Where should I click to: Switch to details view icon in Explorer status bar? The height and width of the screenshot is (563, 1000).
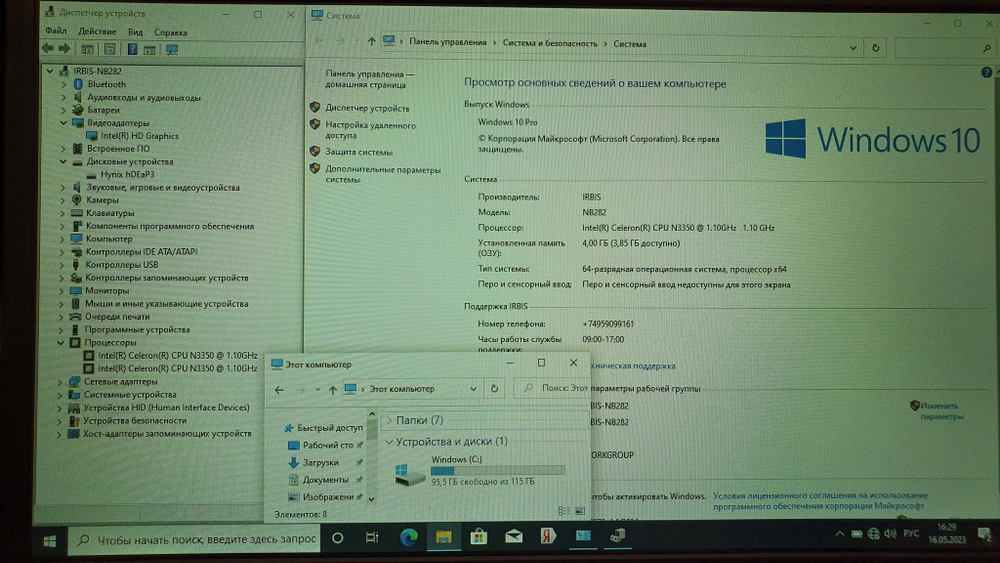[x=564, y=511]
